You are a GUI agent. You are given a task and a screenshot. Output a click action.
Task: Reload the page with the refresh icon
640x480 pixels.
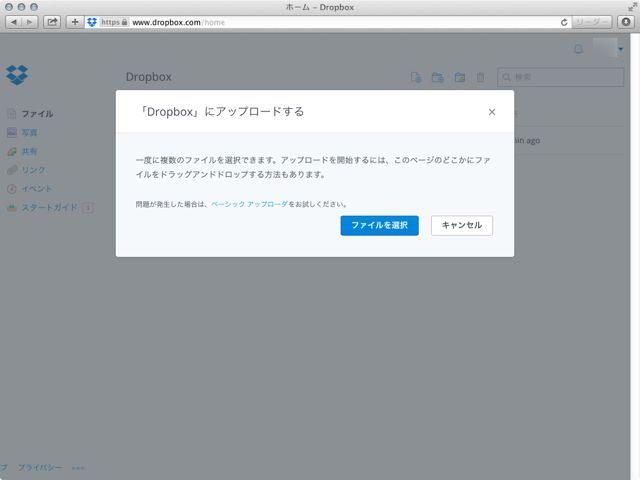coord(564,22)
